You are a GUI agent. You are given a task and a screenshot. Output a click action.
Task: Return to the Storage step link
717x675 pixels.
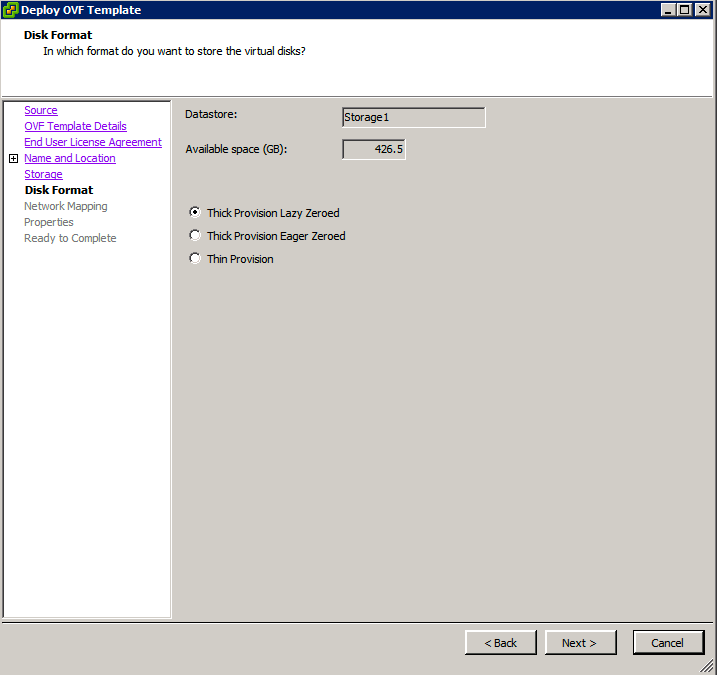(43, 174)
